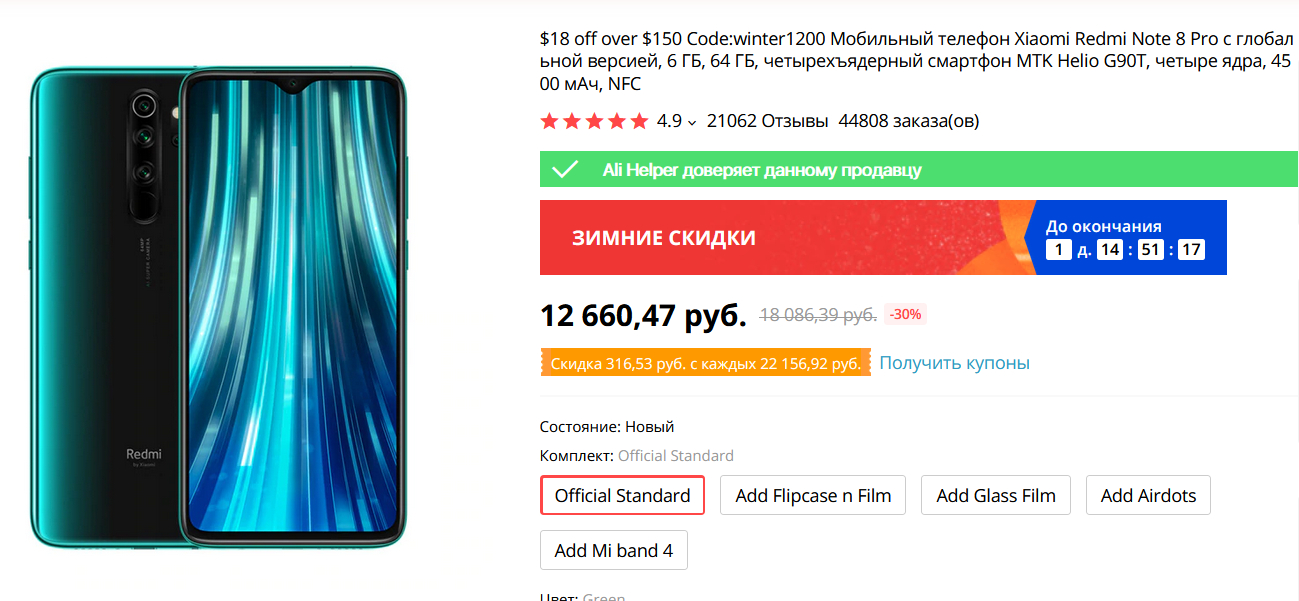Image resolution: width=1299 pixels, height=601 pixels.
Task: Open the Получить купоны link
Action: point(954,363)
